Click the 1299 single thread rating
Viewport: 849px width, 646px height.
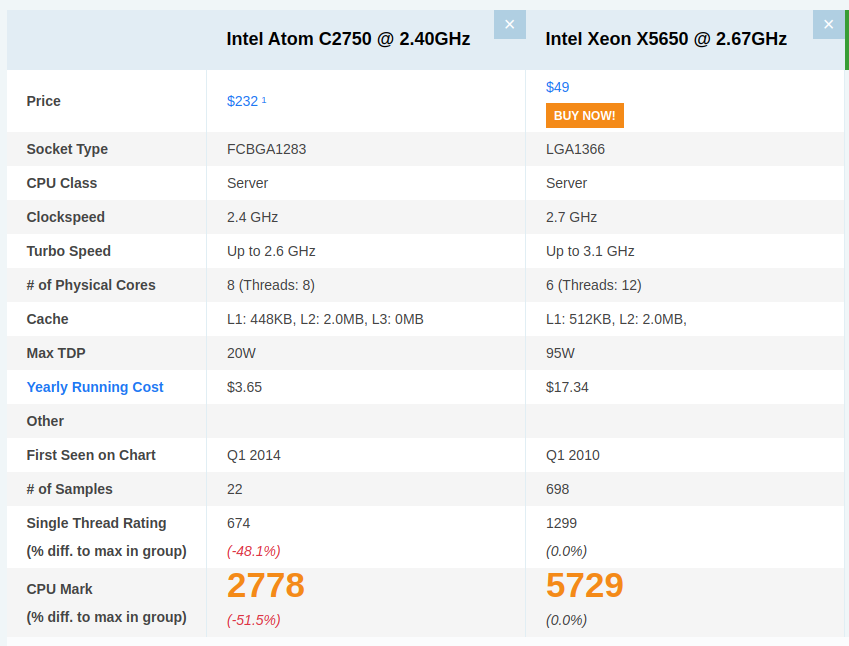coord(561,523)
